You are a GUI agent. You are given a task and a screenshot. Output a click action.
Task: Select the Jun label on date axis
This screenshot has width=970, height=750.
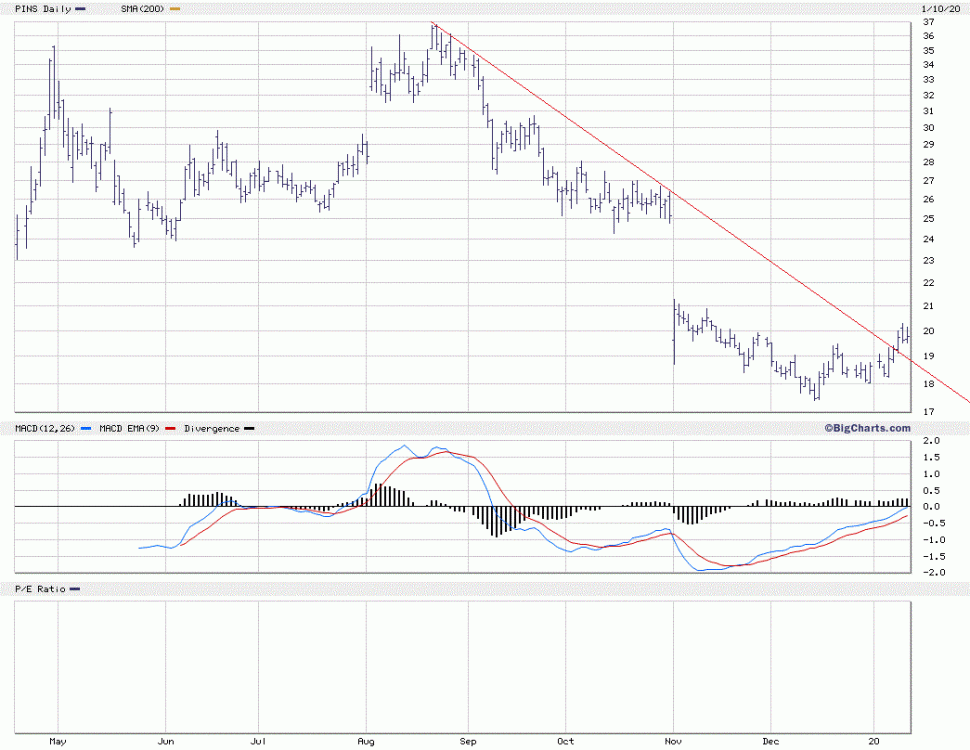click(x=166, y=741)
